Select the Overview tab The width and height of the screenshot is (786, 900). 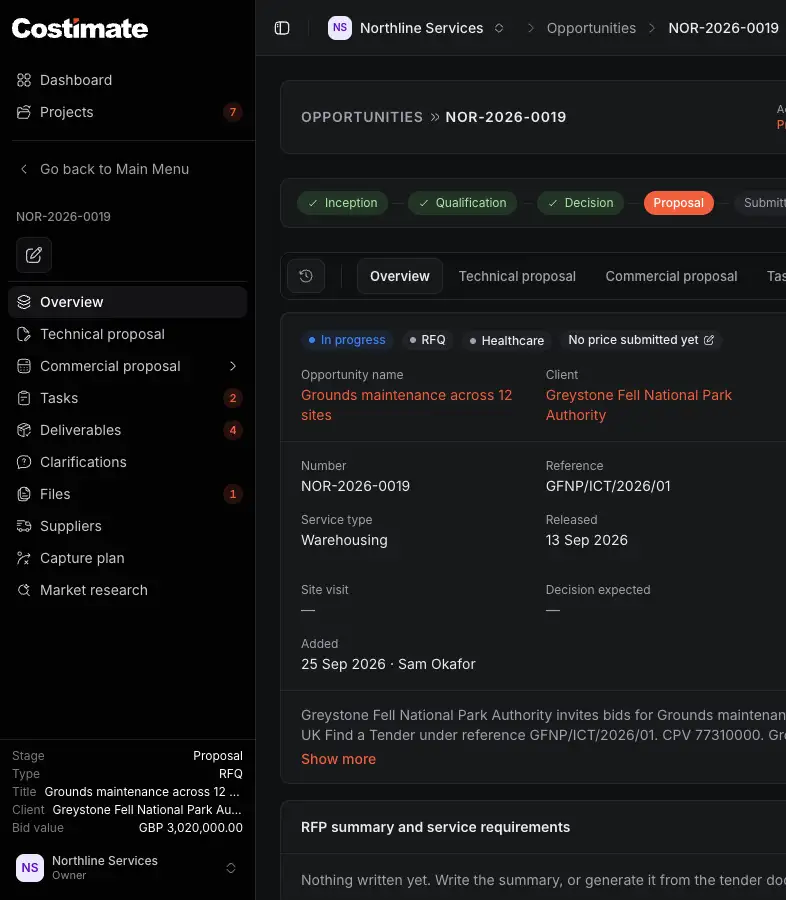(400, 276)
